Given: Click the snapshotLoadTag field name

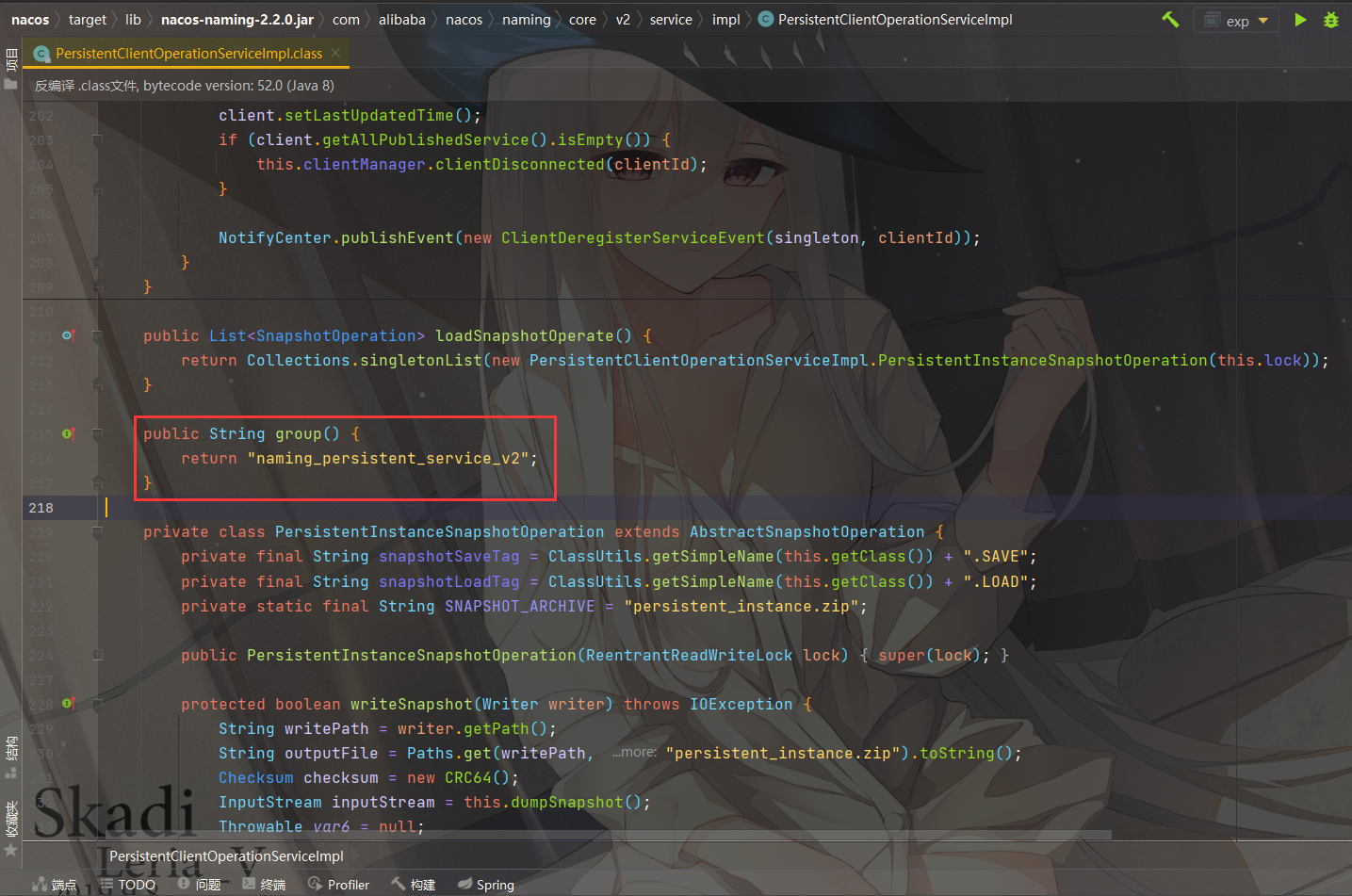Looking at the screenshot, I should 449,582.
